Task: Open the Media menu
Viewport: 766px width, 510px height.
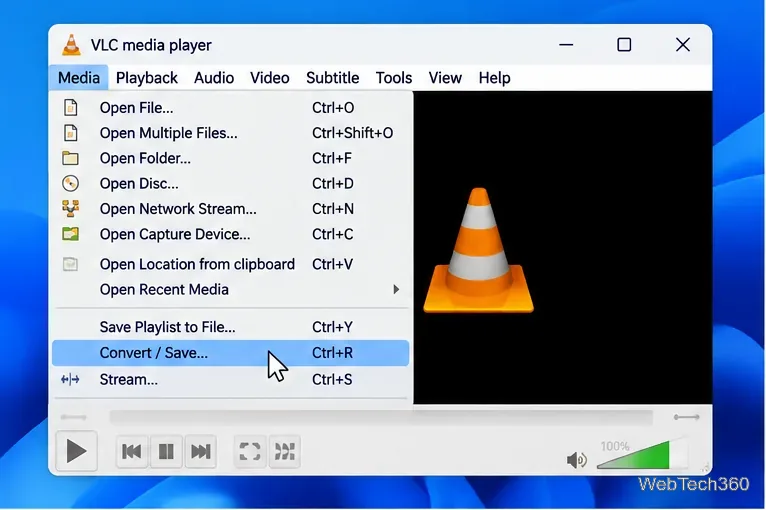Action: (x=79, y=78)
